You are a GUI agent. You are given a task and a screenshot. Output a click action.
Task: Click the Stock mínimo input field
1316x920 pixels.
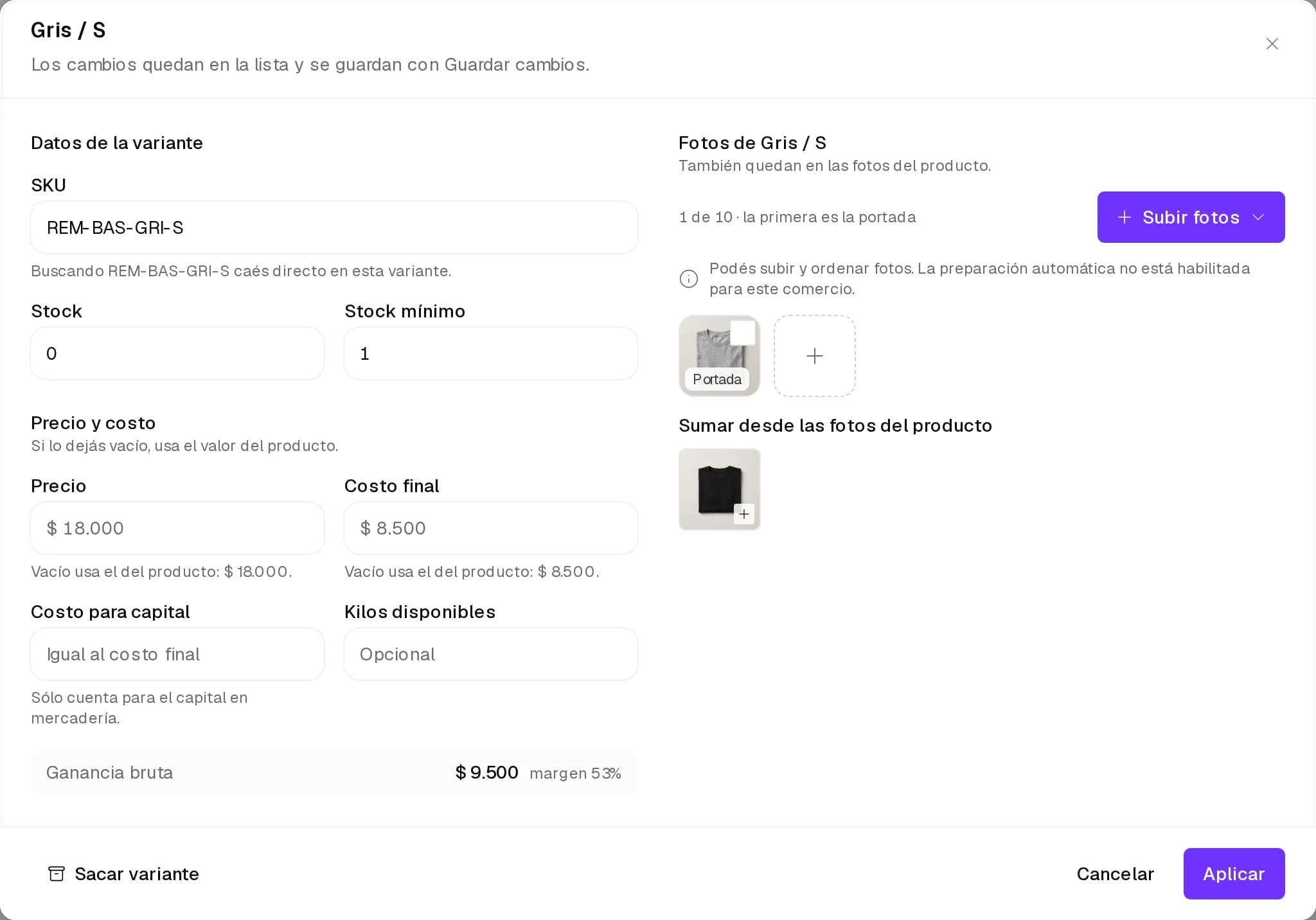(x=491, y=353)
